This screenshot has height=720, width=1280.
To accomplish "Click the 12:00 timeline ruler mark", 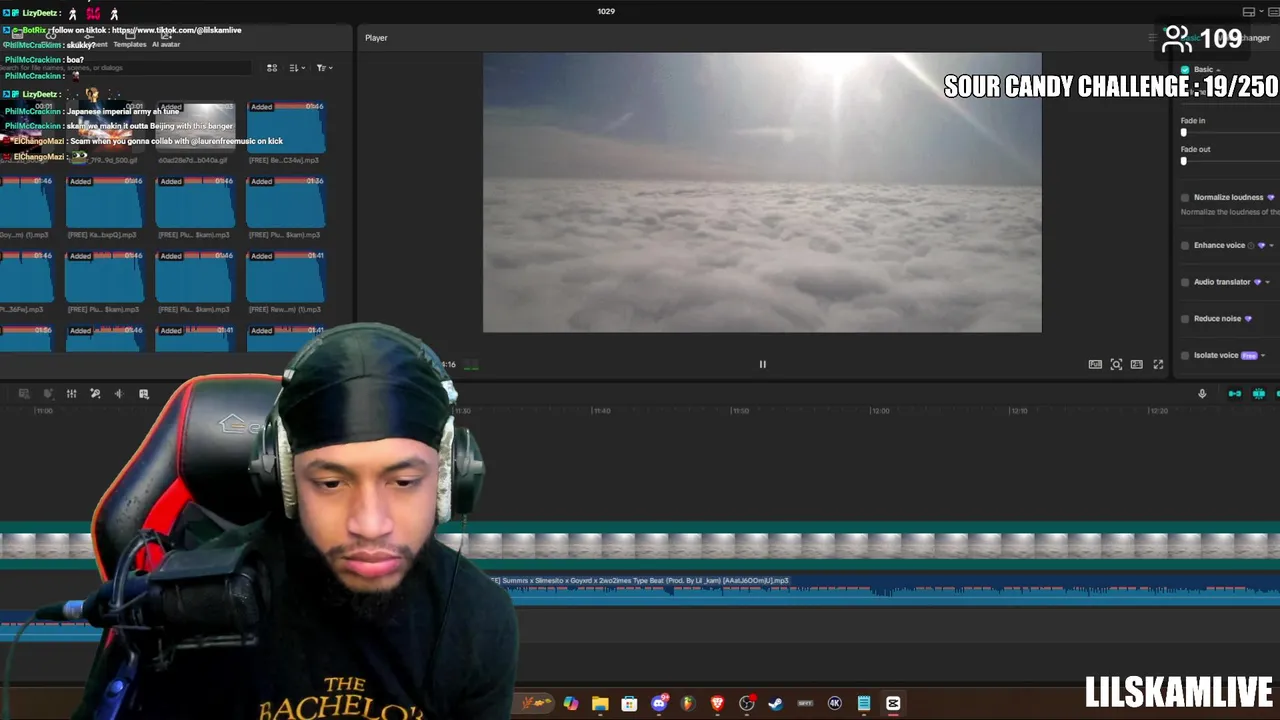I will point(879,410).
